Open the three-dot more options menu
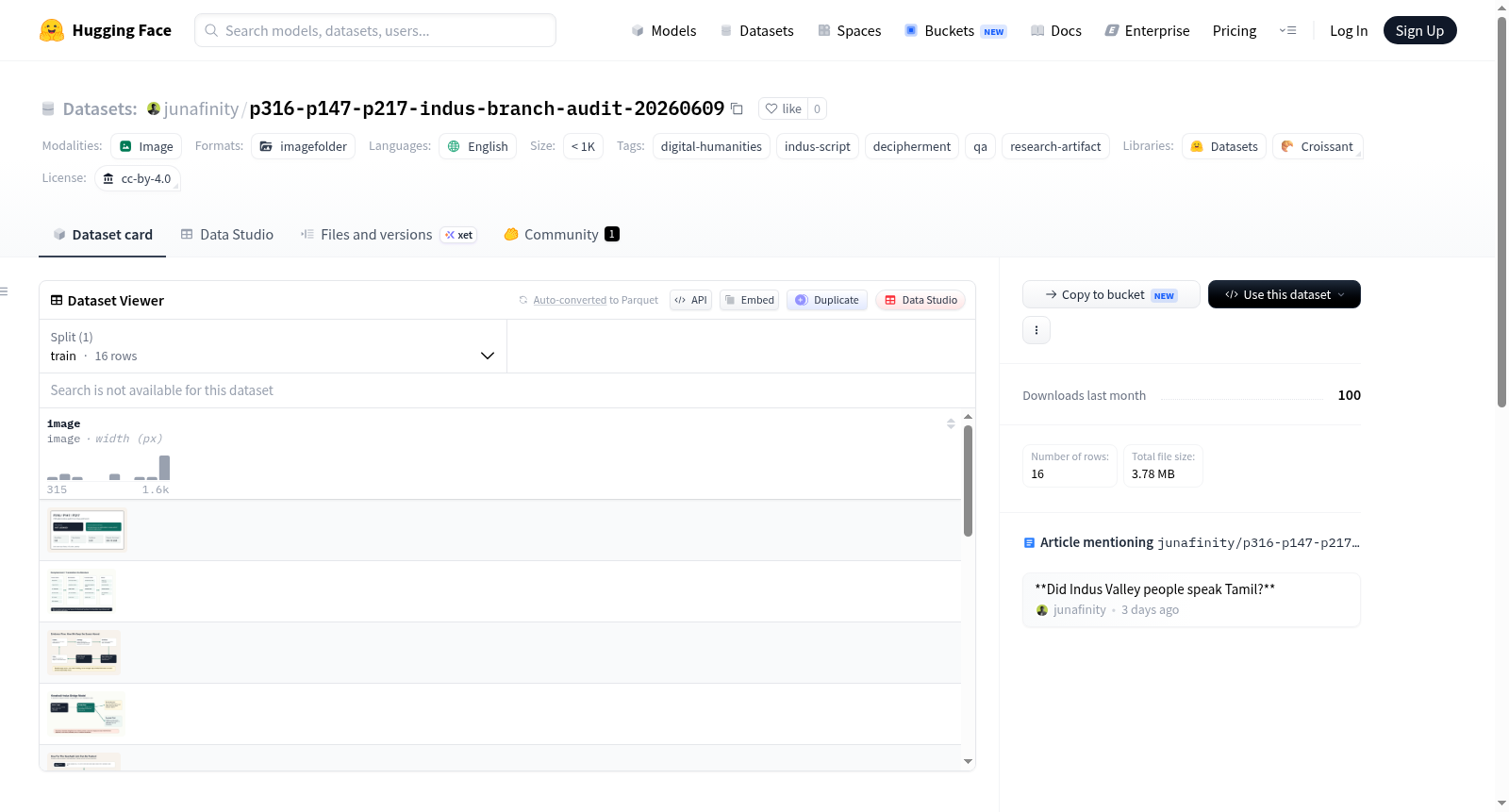 [1036, 330]
